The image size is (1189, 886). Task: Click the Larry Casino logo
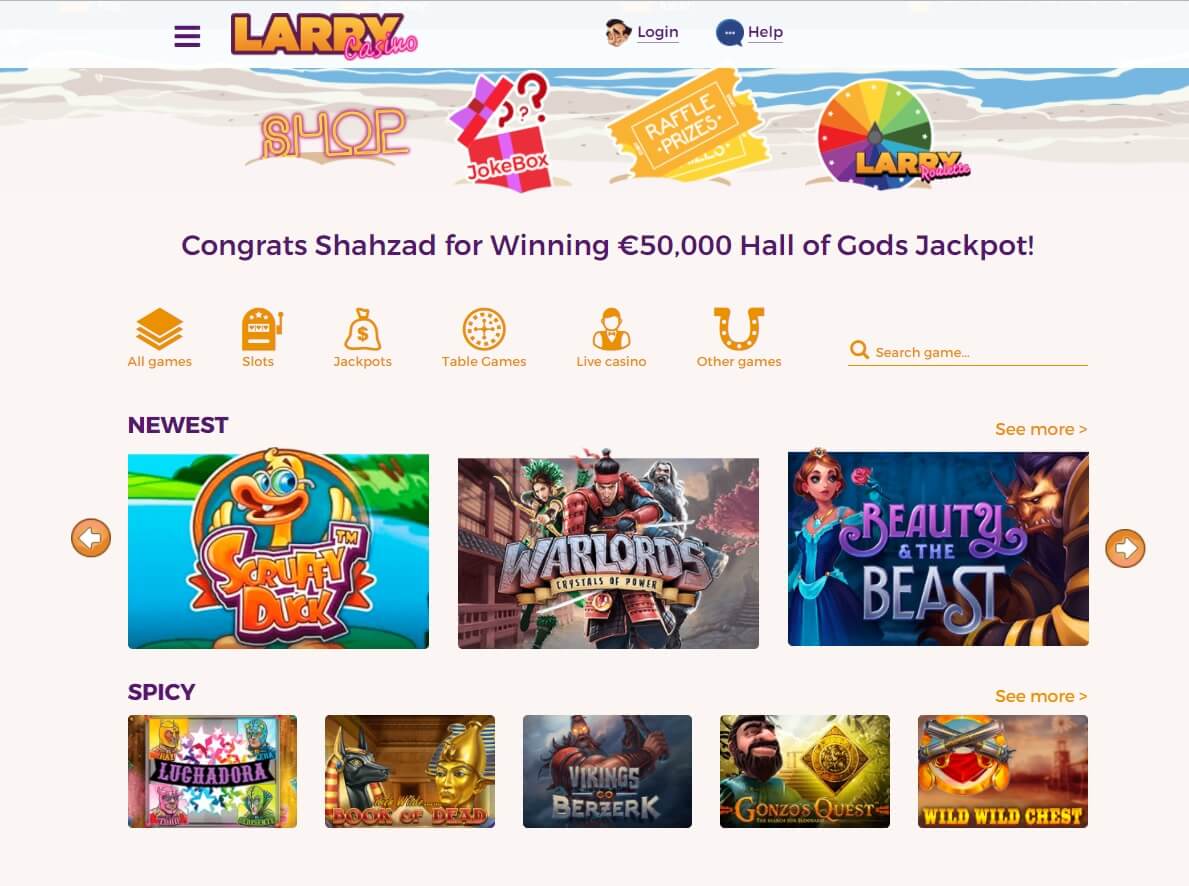click(x=324, y=35)
